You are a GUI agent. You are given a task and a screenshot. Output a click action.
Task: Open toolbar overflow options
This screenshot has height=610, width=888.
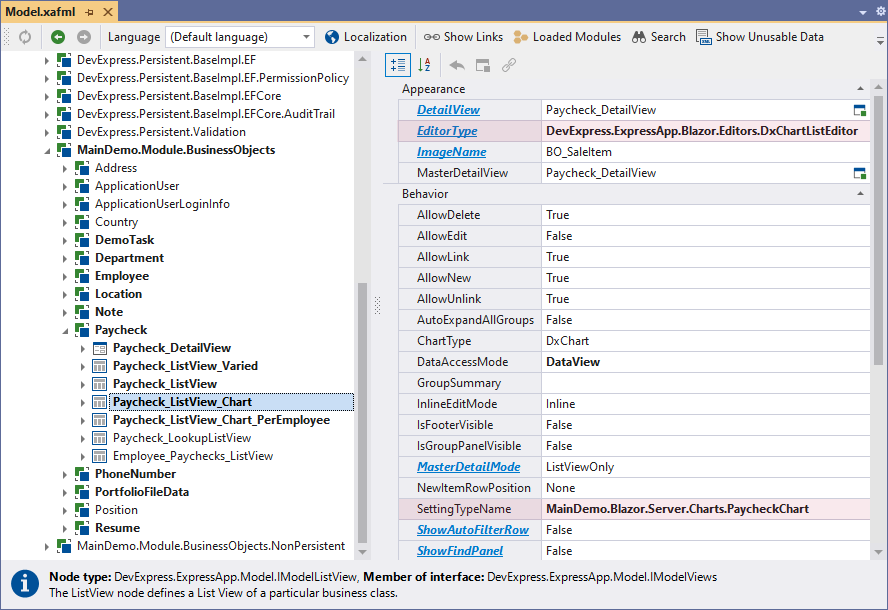(x=880, y=40)
